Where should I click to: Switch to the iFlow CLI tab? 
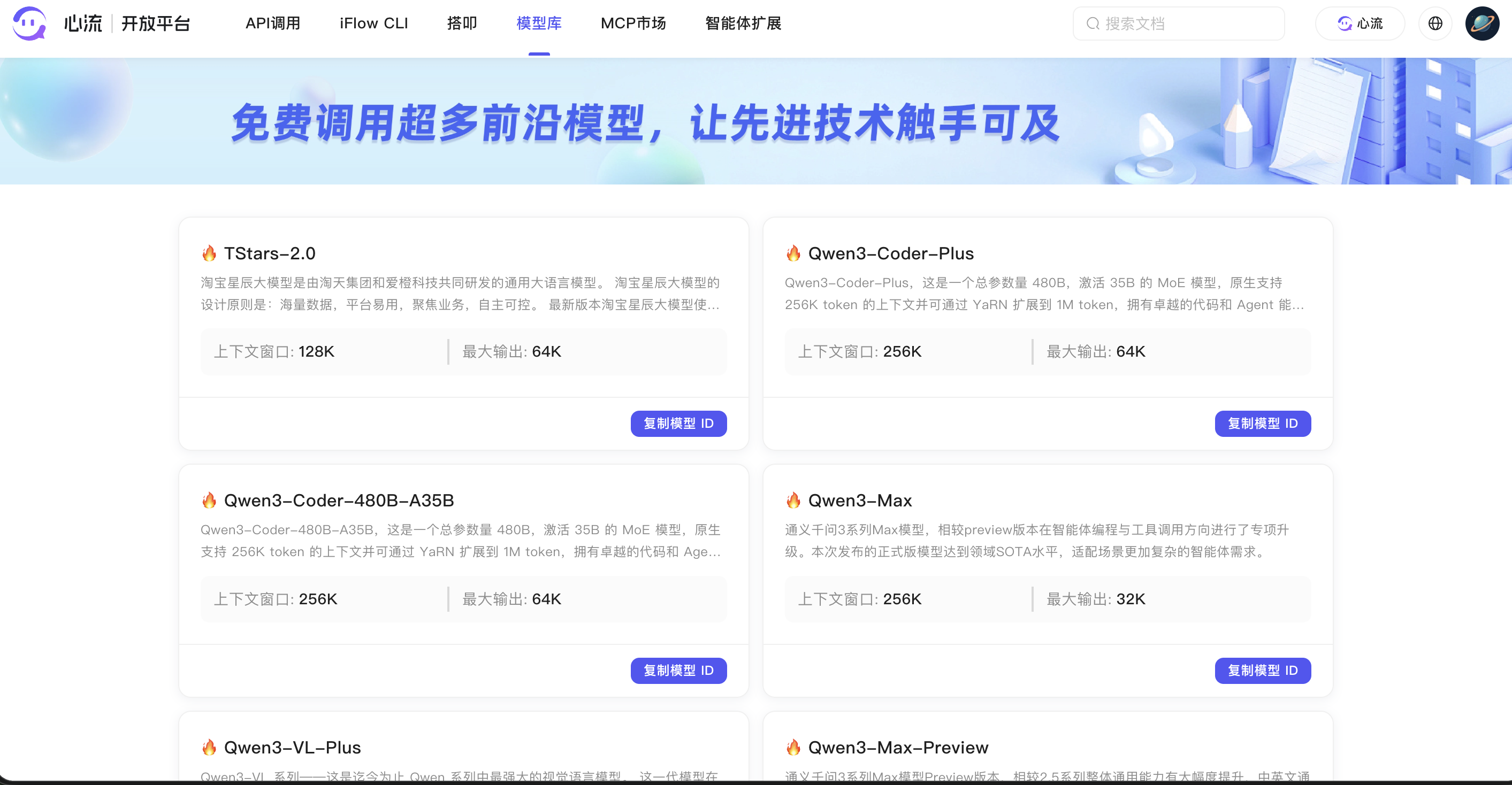373,24
